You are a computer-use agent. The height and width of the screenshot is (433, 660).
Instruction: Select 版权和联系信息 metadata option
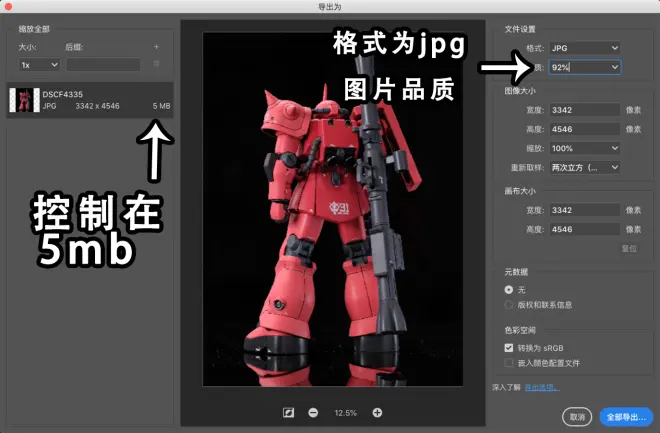pyautogui.click(x=508, y=305)
